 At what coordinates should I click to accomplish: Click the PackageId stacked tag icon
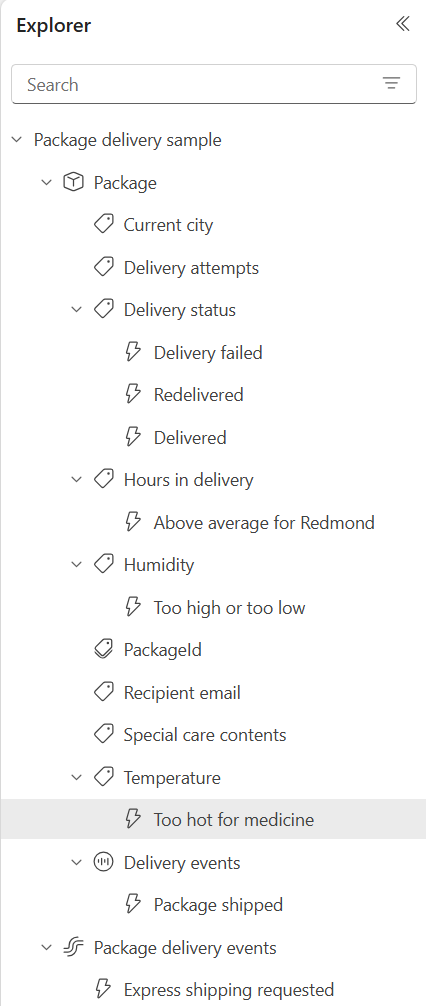(103, 649)
